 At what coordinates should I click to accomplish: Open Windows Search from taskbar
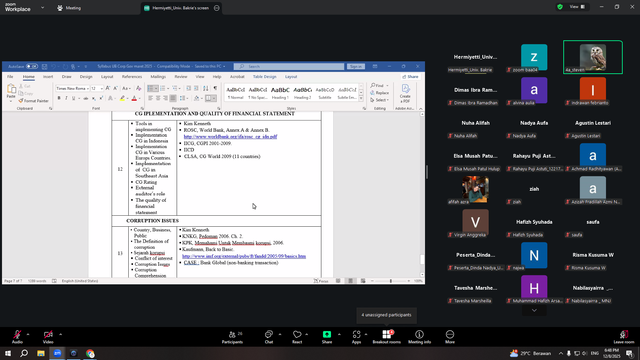24,353
